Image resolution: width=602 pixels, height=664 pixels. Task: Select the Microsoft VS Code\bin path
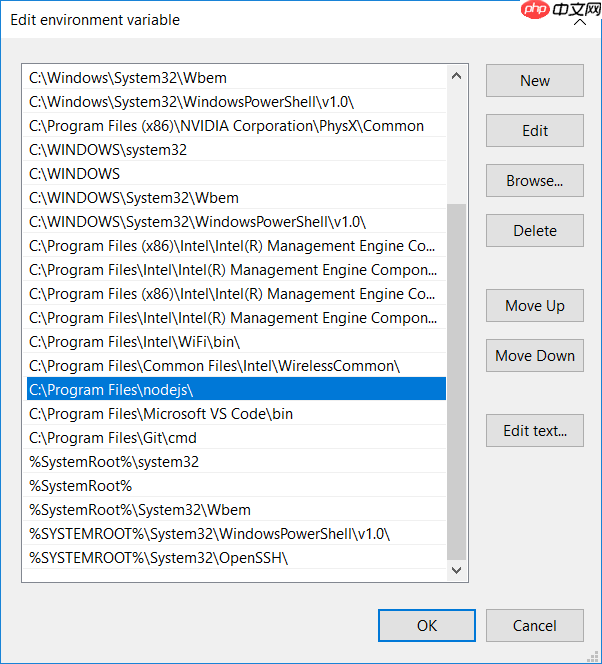point(236,414)
